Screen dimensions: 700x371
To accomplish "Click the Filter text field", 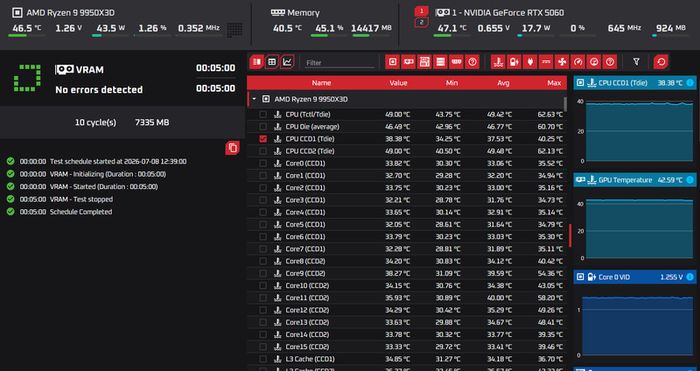I will (339, 63).
